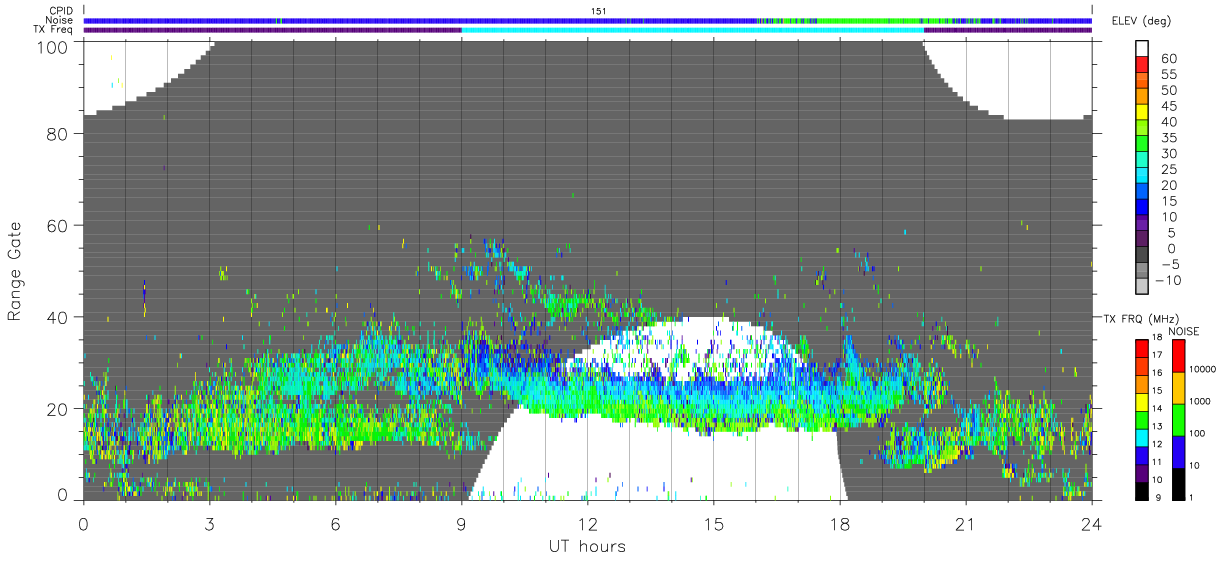Viewport: 1228px width, 567px height.
Task: Click UT hours tick label '24'
Action: (1091, 523)
